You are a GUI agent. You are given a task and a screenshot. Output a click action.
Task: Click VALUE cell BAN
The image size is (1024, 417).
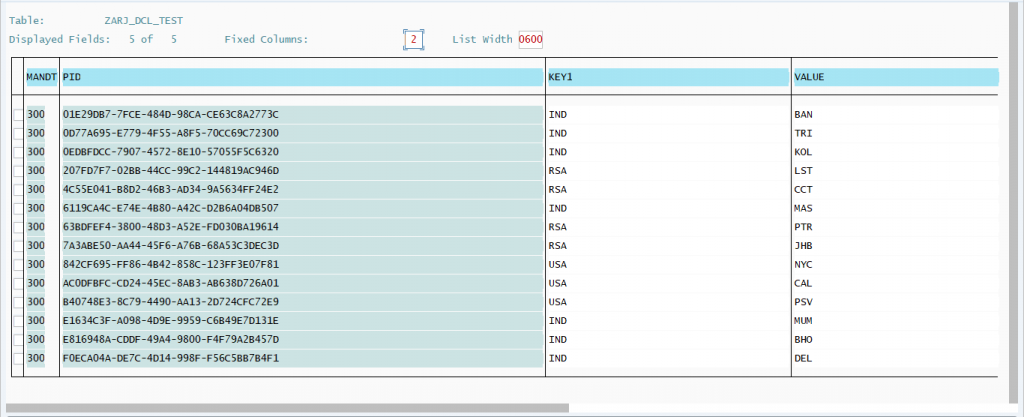(895, 115)
